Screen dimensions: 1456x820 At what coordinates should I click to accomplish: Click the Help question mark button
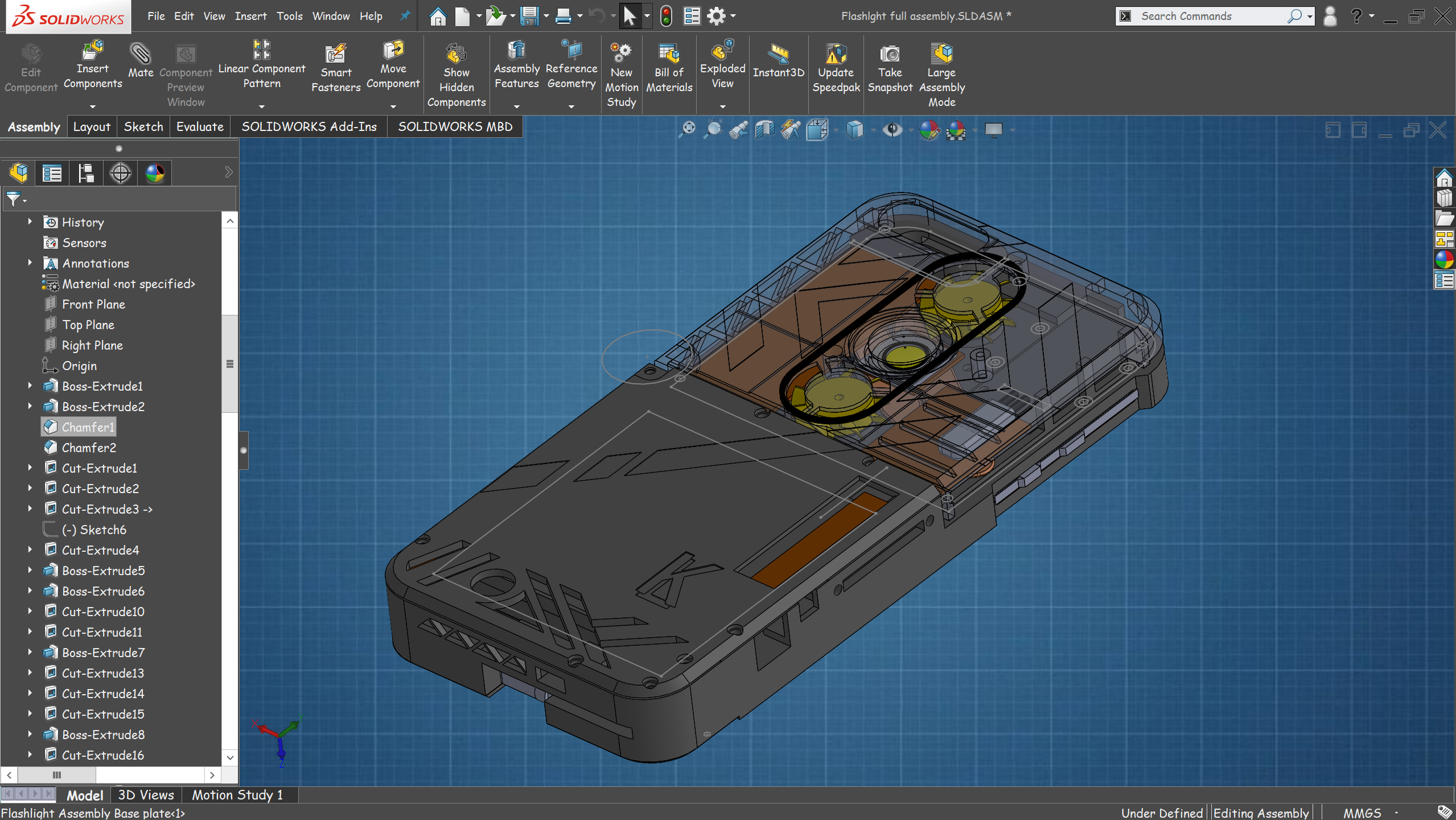(1356, 16)
